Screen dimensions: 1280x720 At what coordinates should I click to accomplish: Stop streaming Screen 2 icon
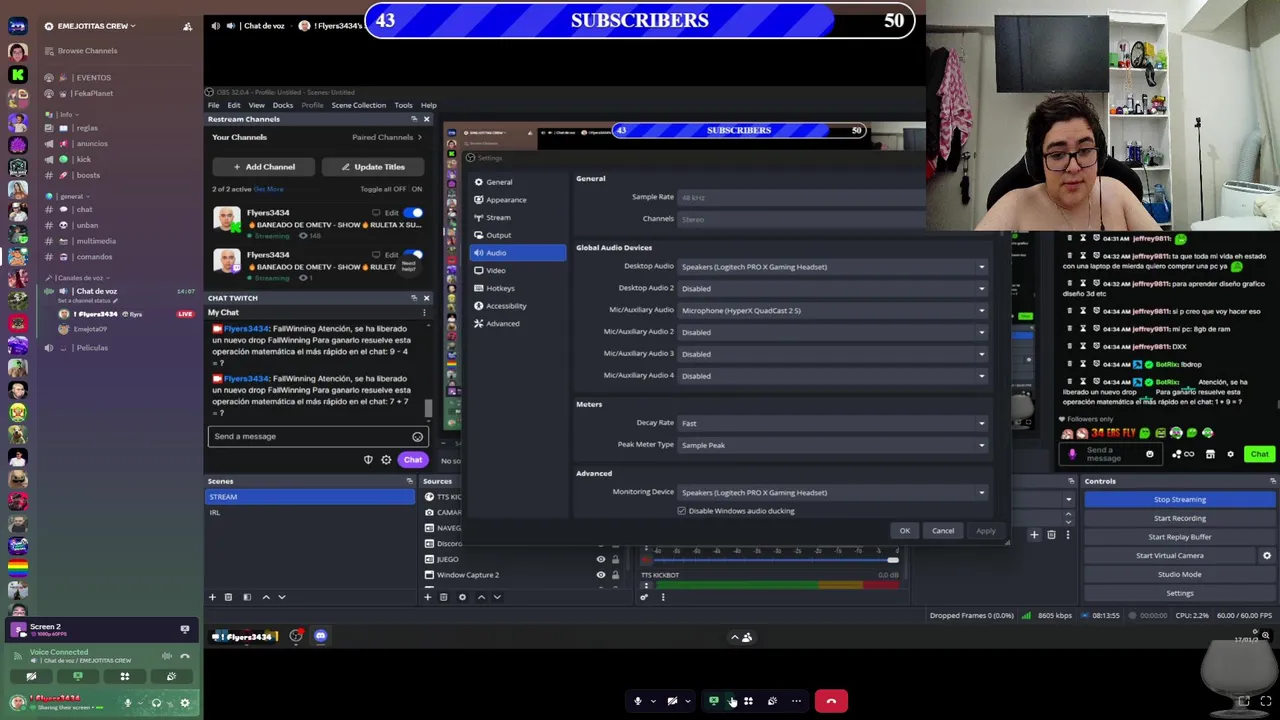(x=185, y=629)
